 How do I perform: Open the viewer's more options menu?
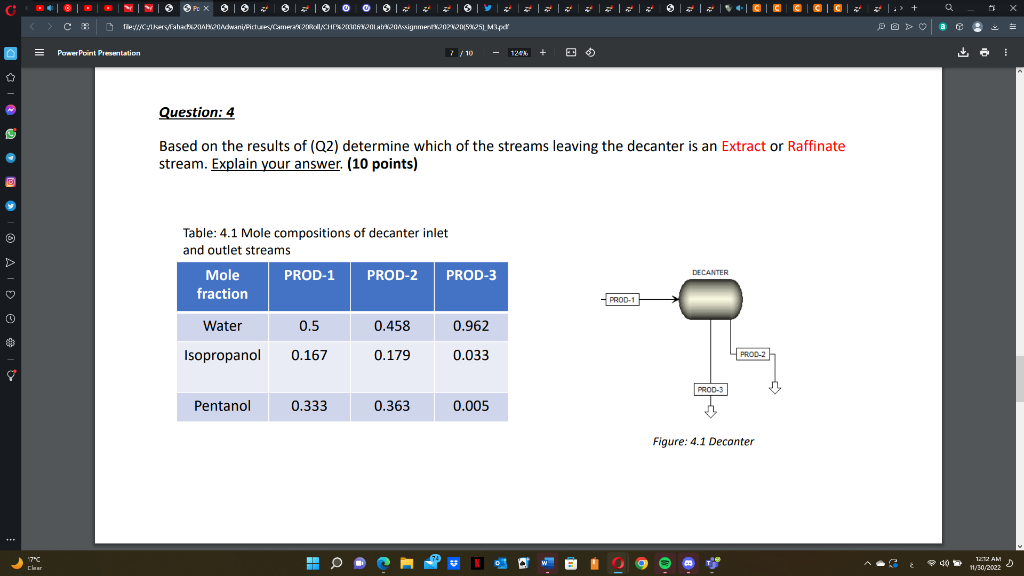pyautogui.click(x=1006, y=52)
